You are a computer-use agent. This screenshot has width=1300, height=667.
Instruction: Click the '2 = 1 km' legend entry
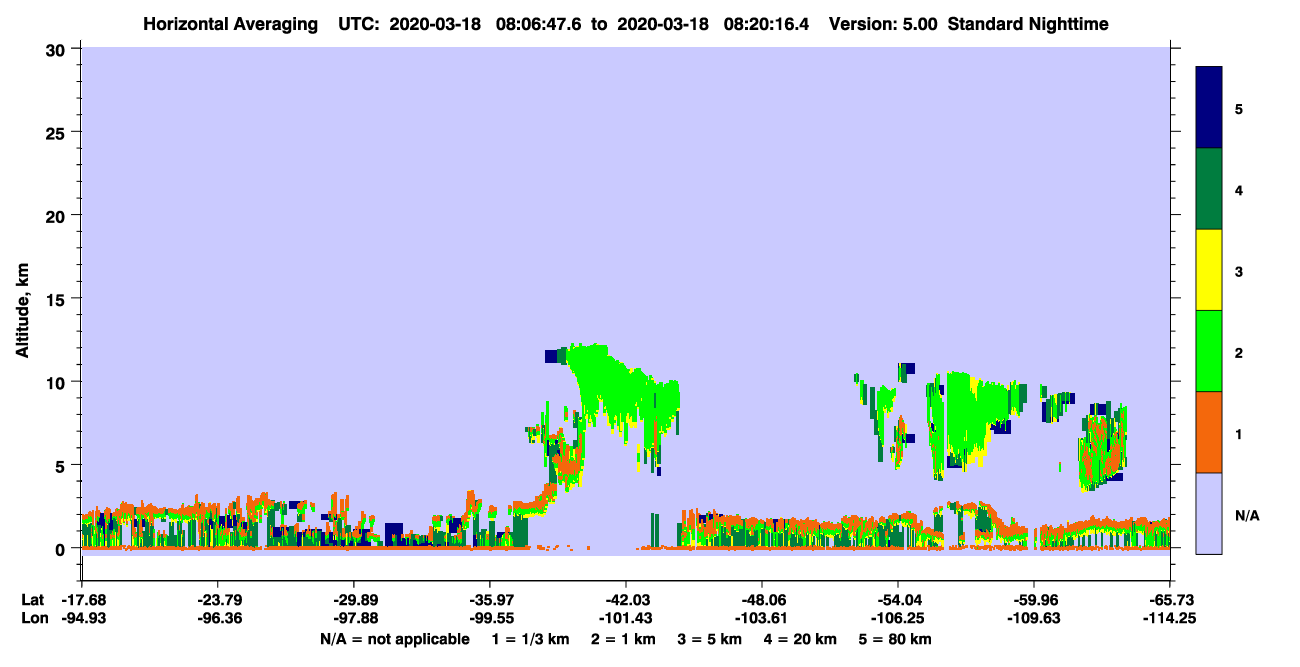[x=625, y=639]
